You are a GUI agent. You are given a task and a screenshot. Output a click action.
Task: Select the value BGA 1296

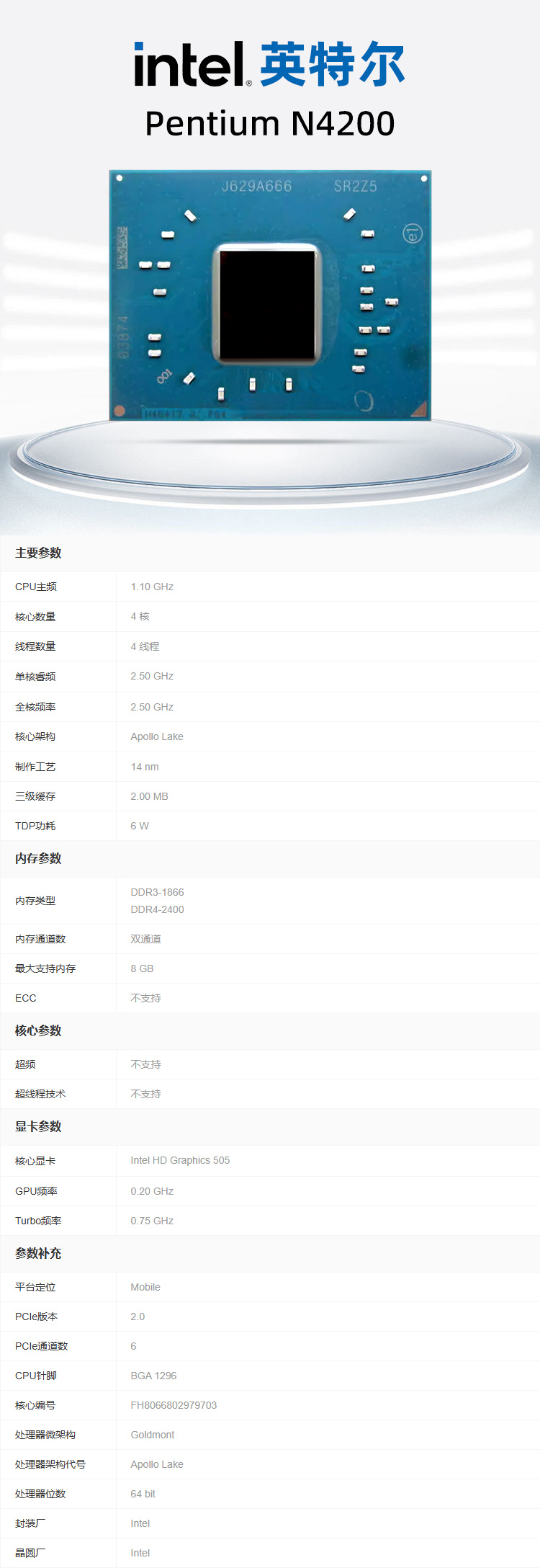pos(153,1376)
